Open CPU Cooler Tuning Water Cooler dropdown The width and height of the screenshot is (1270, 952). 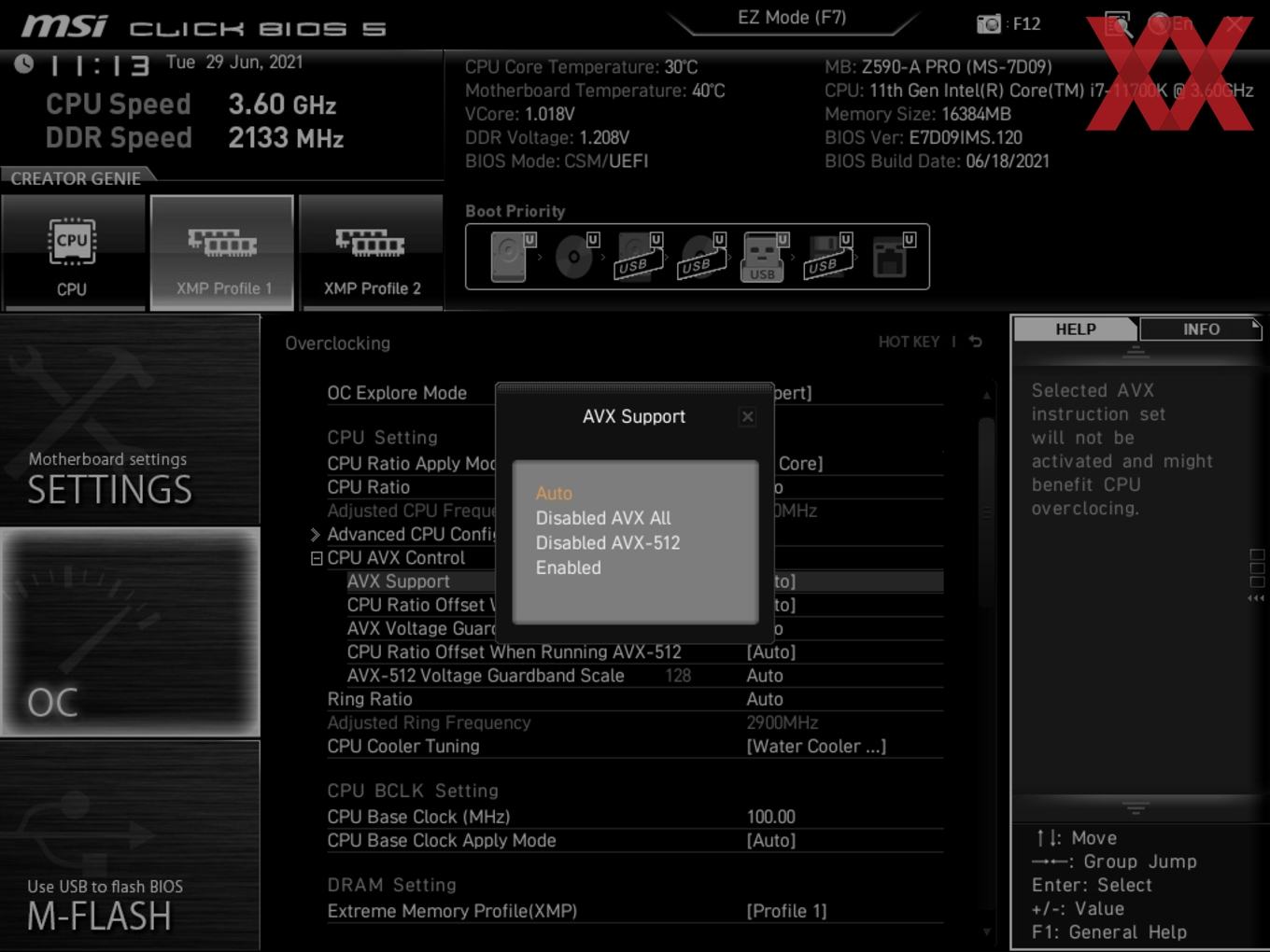[x=816, y=746]
